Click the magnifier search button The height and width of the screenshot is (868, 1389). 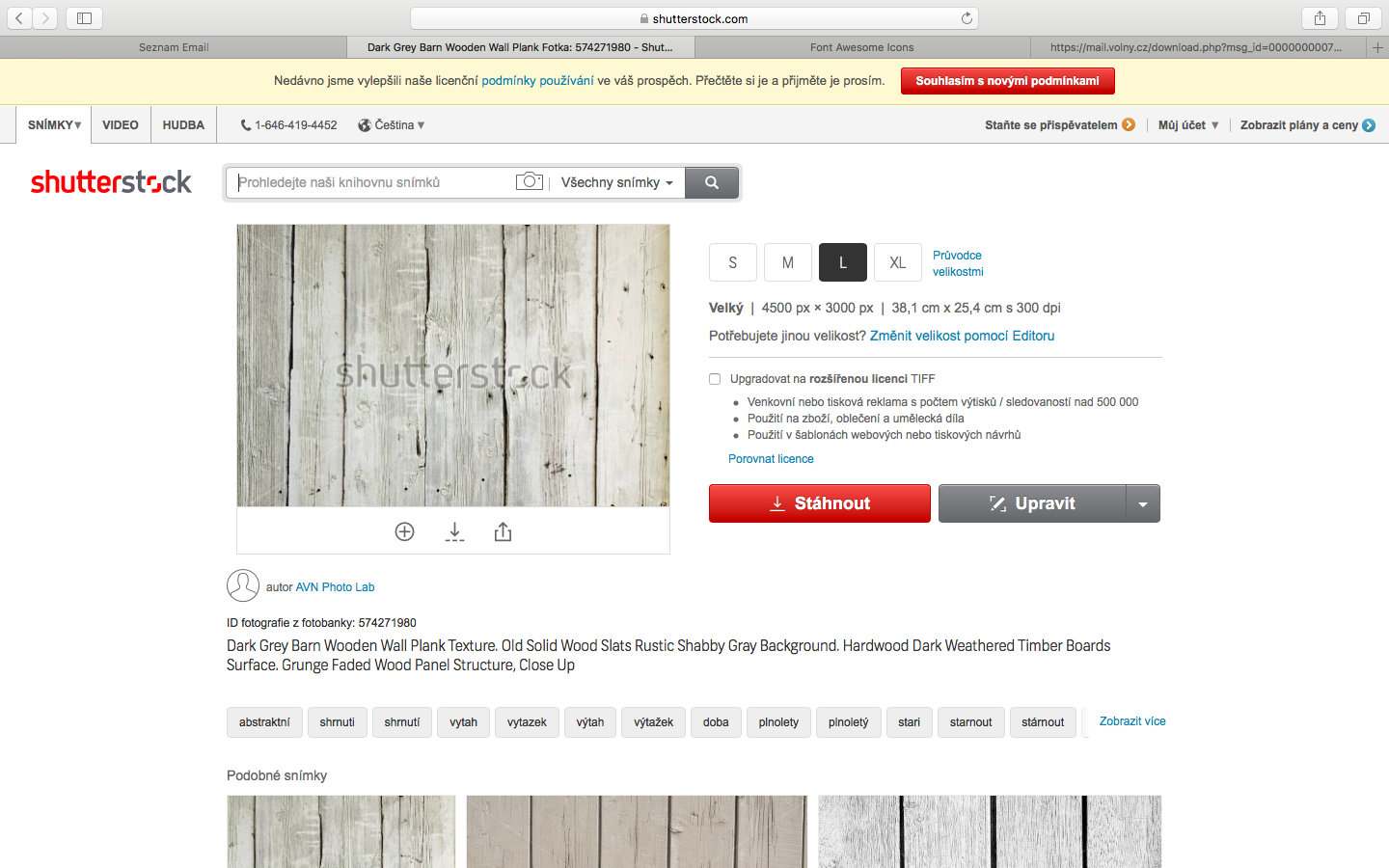coord(712,182)
